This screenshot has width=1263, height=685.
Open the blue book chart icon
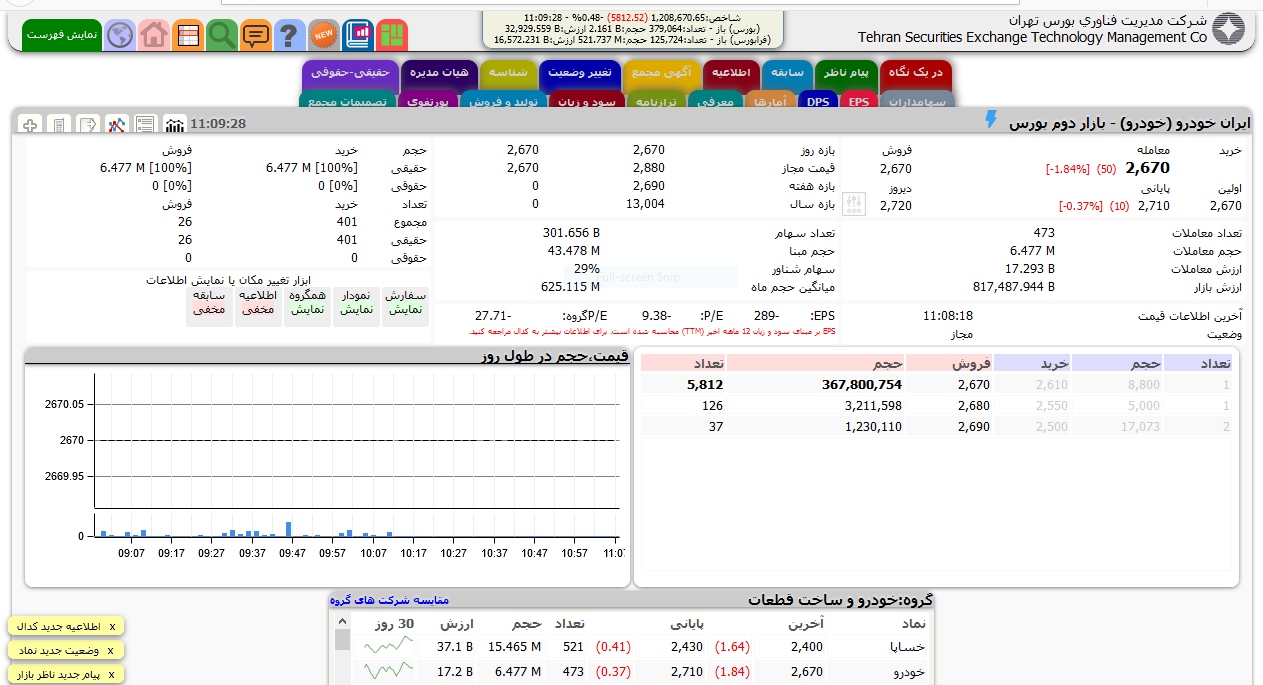357,35
